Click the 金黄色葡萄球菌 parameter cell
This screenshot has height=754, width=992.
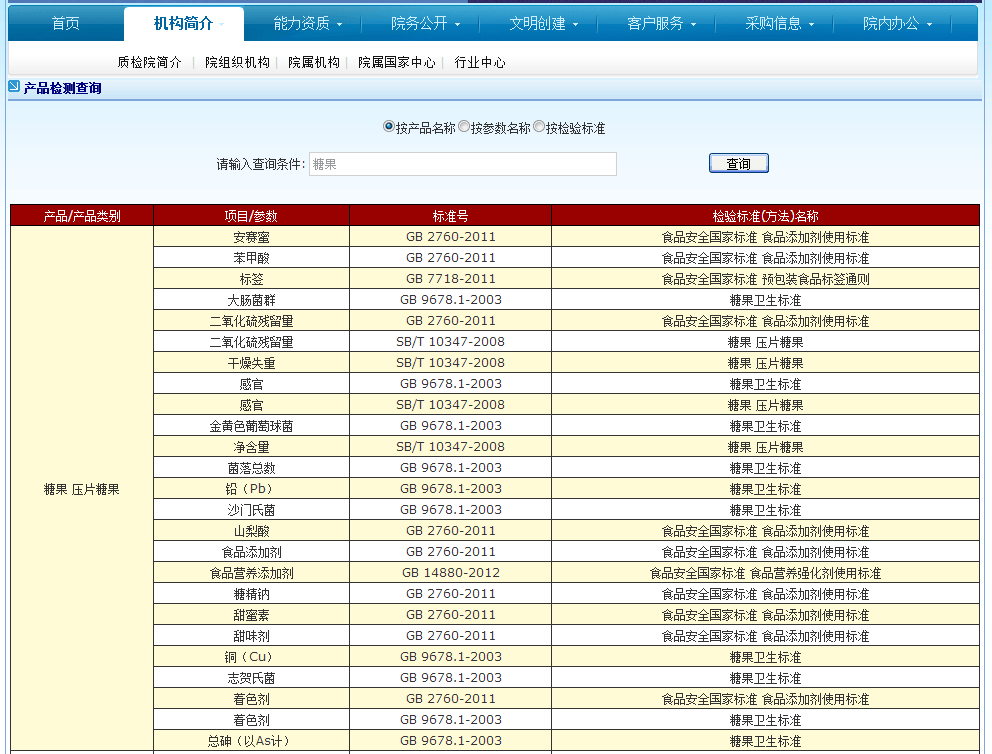click(x=251, y=426)
